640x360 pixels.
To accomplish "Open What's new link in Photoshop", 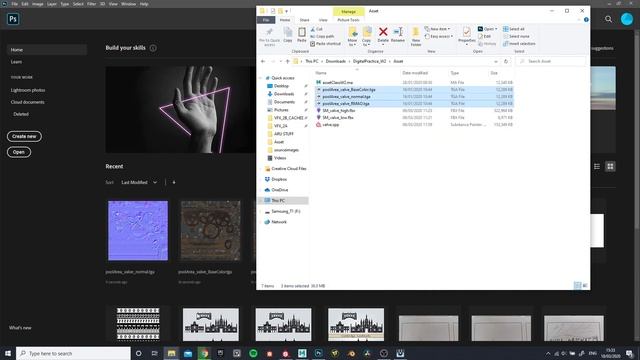I will coord(20,328).
